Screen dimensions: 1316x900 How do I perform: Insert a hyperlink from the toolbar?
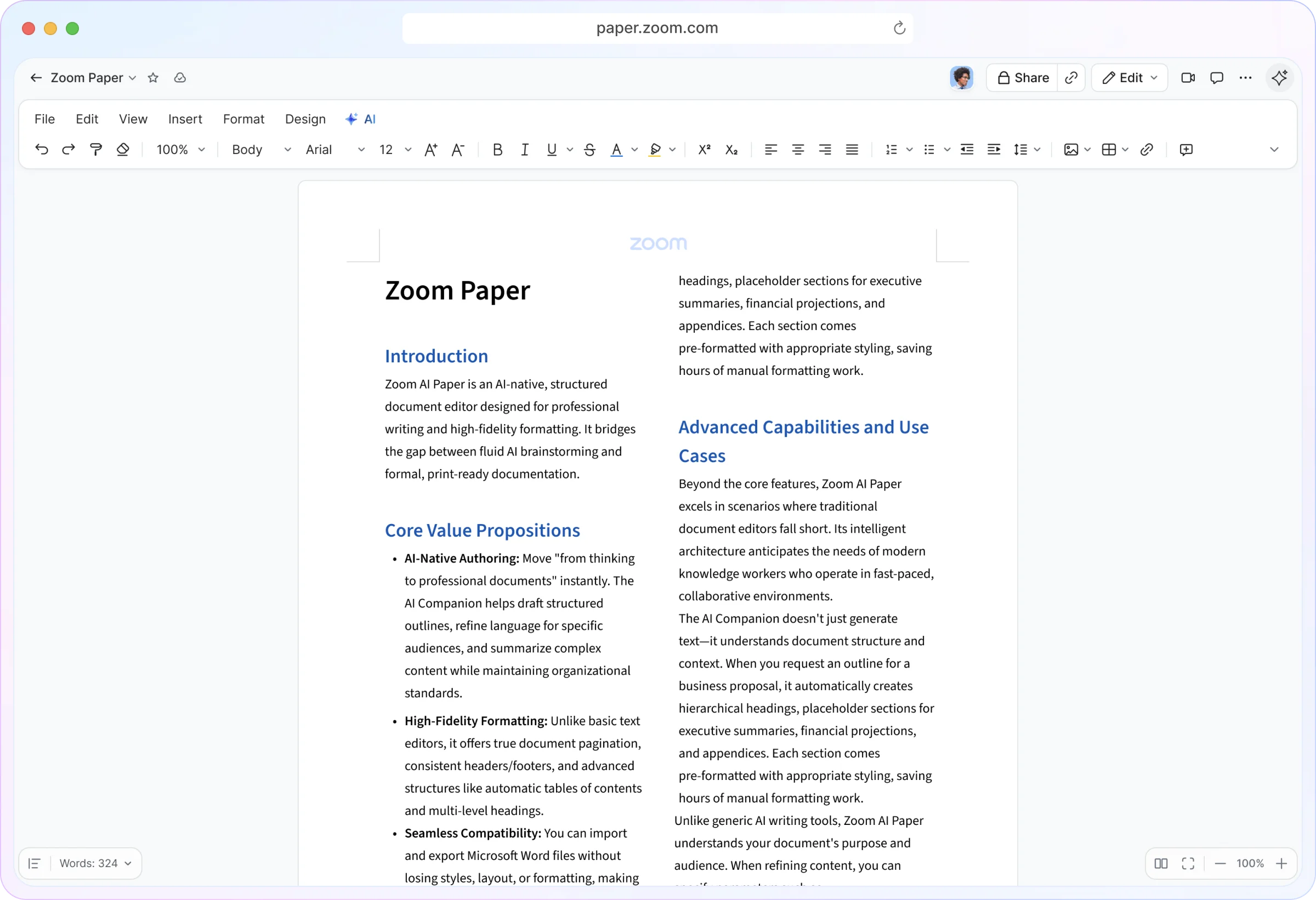tap(1147, 150)
